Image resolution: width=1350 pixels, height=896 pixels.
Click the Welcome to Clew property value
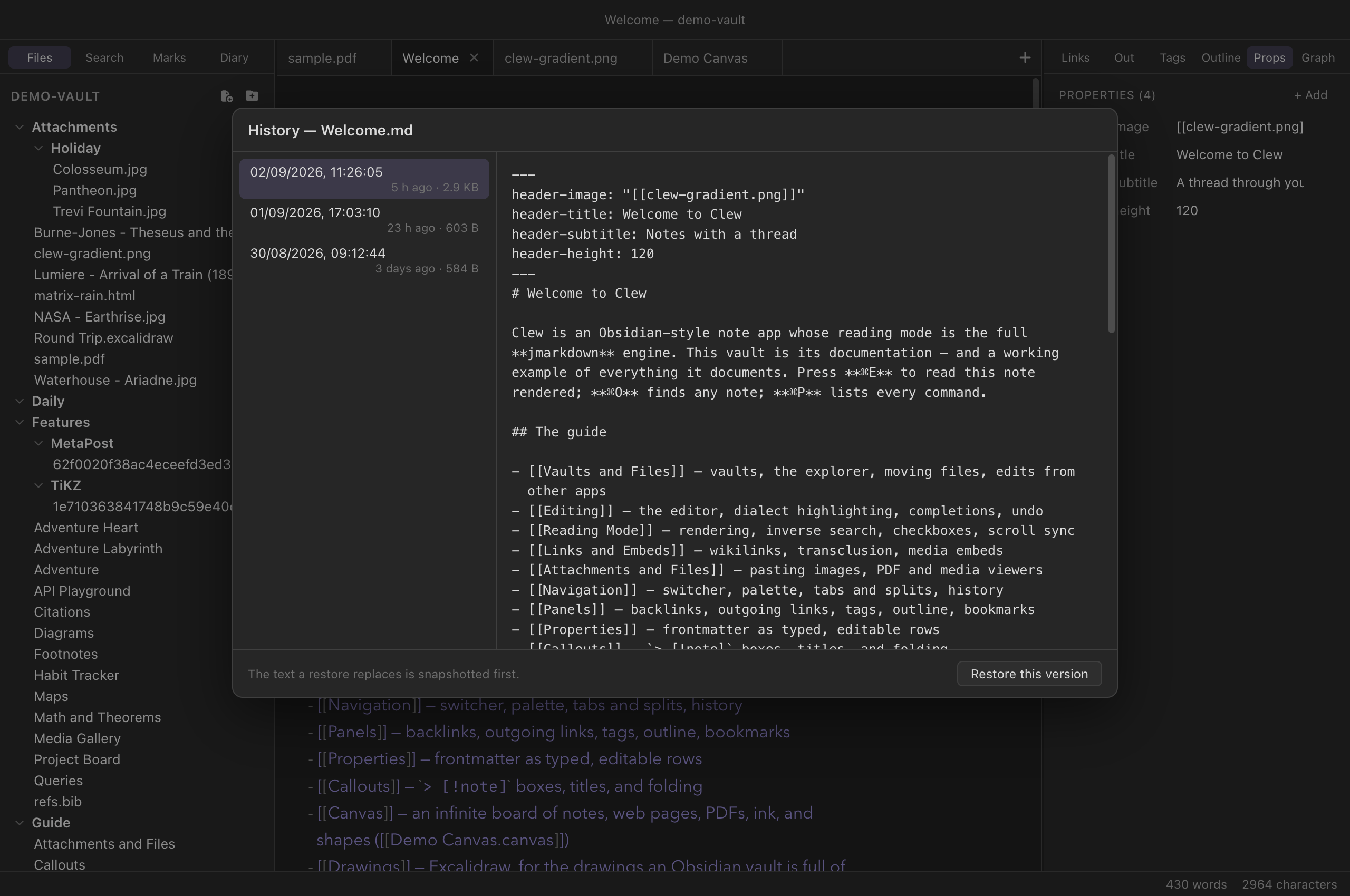click(x=1229, y=155)
